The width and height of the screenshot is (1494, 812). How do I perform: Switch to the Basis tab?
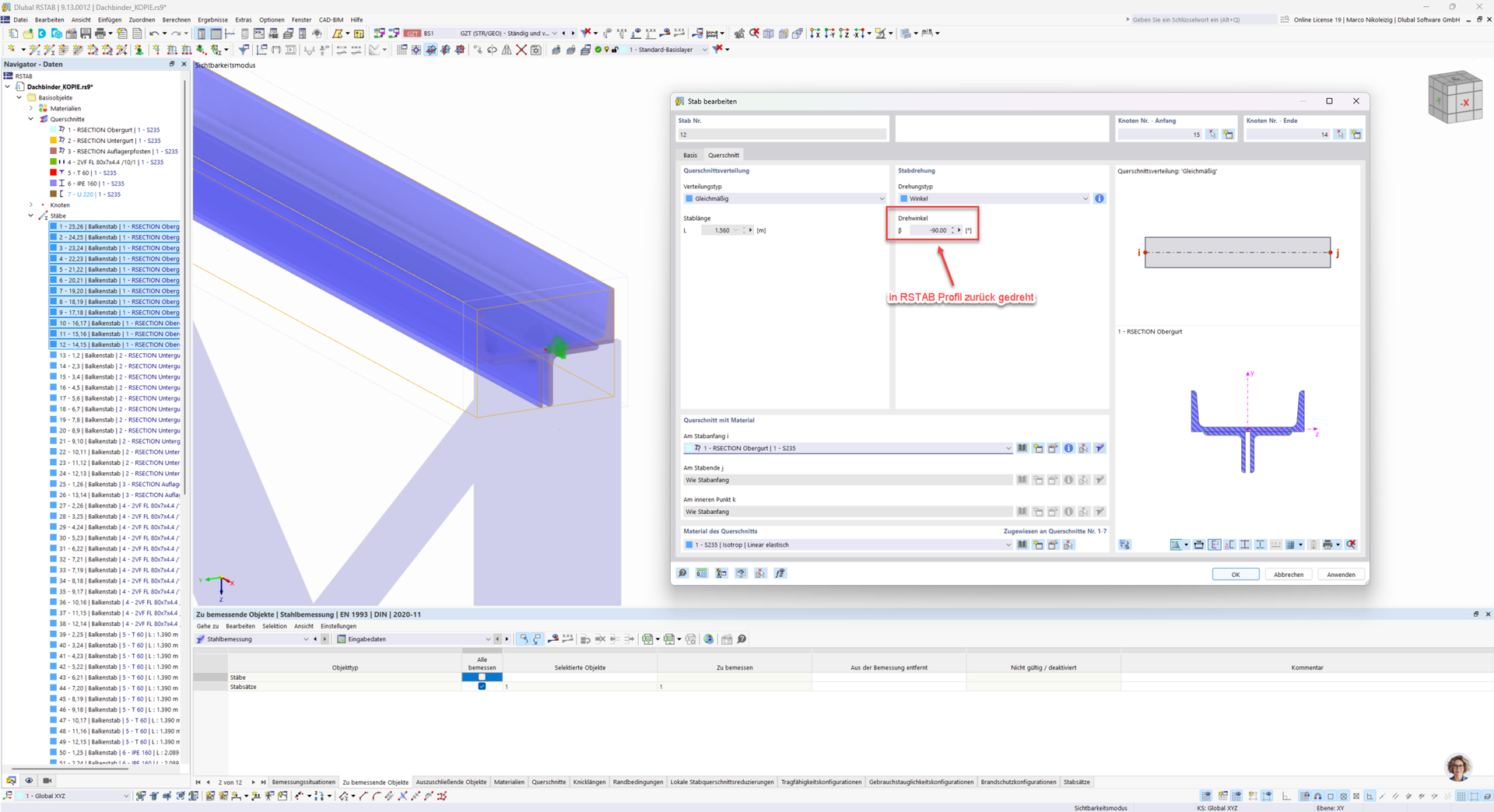(690, 155)
